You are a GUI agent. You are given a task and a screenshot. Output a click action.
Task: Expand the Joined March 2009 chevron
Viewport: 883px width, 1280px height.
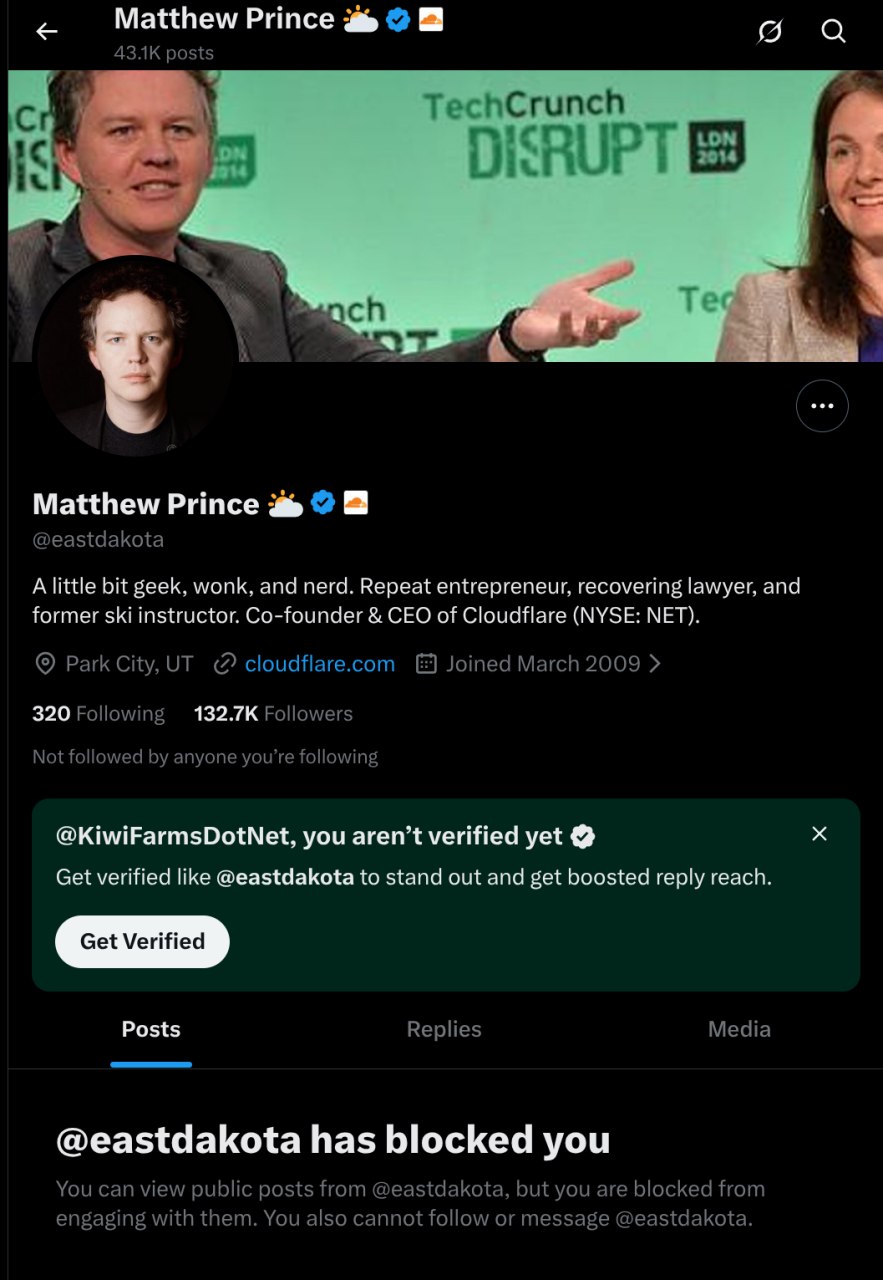(x=655, y=664)
